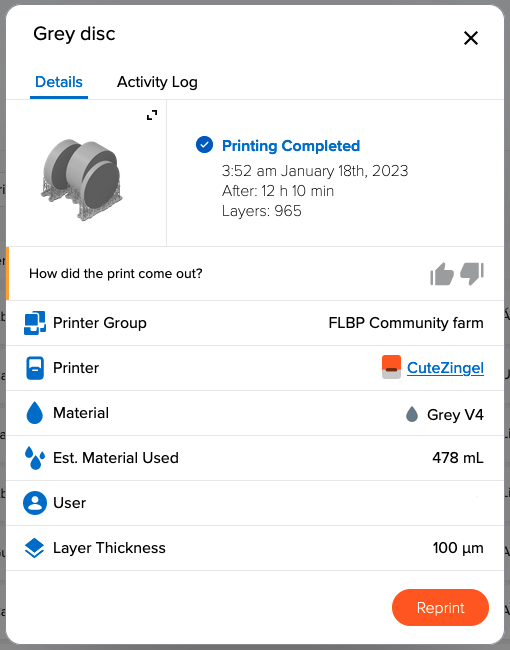Rate the print with thumbs down
Viewport: 510px width, 650px height.
pos(472,274)
